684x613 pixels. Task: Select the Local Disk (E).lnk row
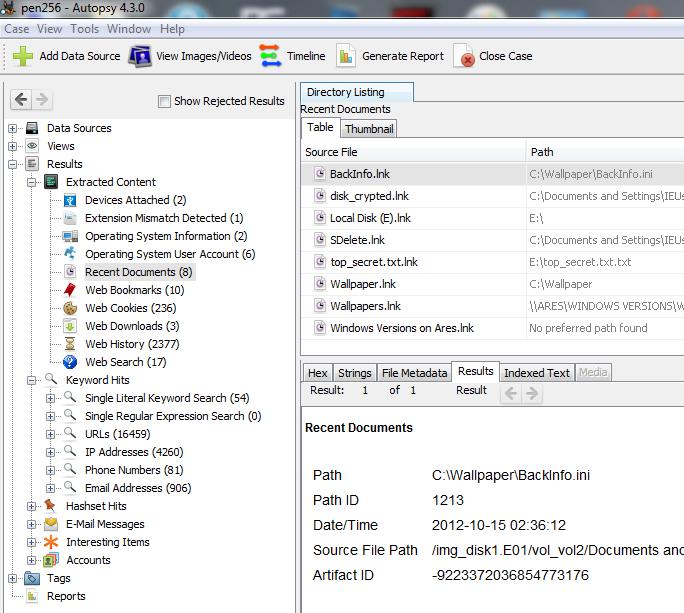click(492, 218)
